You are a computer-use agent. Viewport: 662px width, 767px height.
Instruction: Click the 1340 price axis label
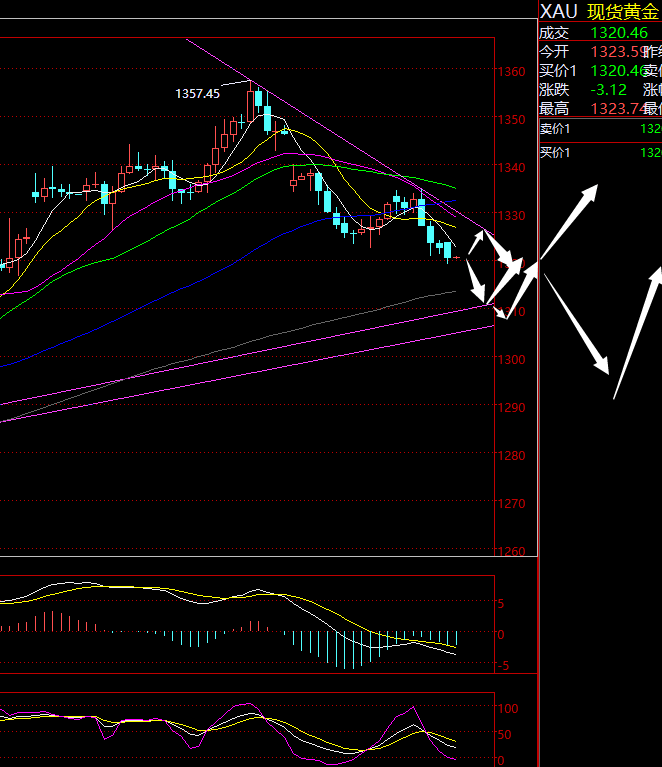point(511,168)
